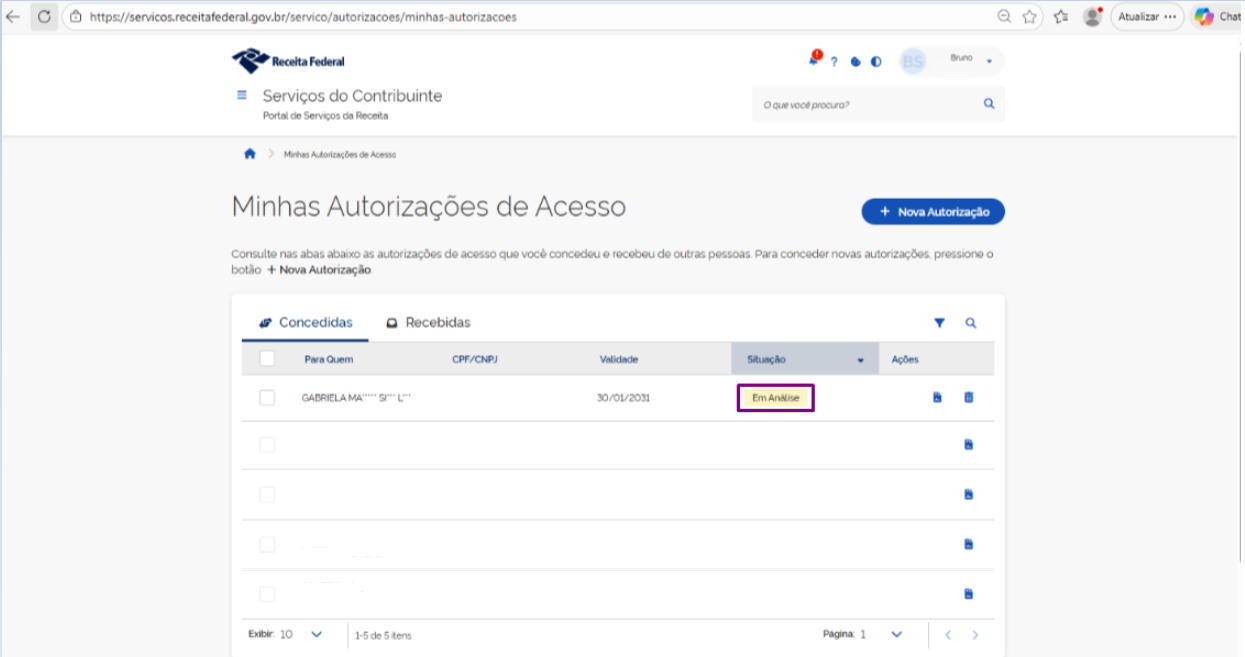Focus the 'O que você procura?' search field

pyautogui.click(x=865, y=104)
